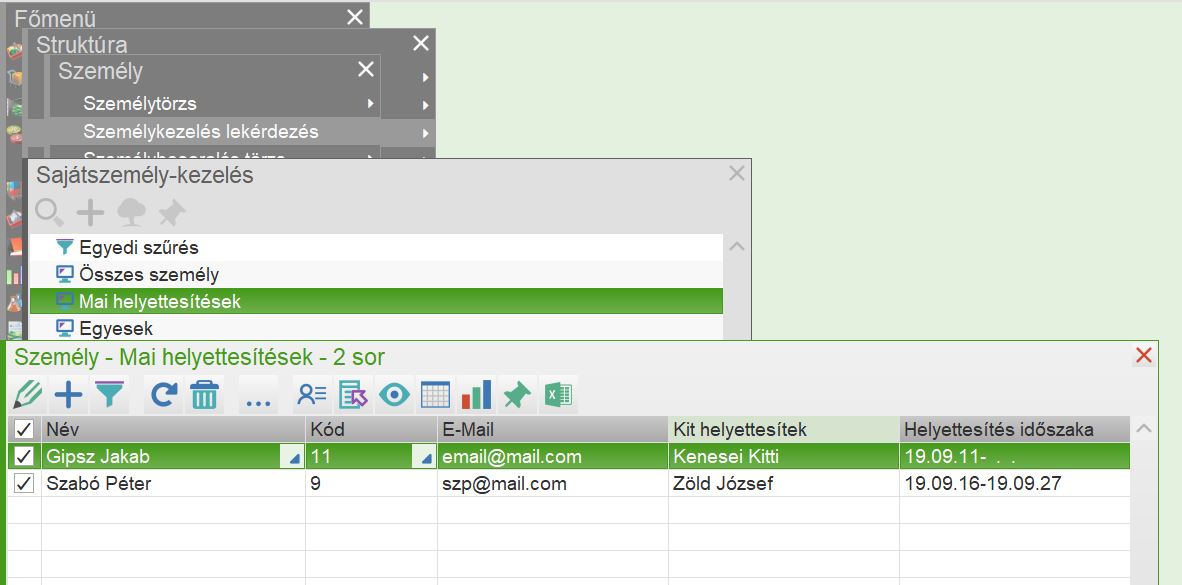Click the form with cursor arrow icon
1182x585 pixels.
point(353,394)
